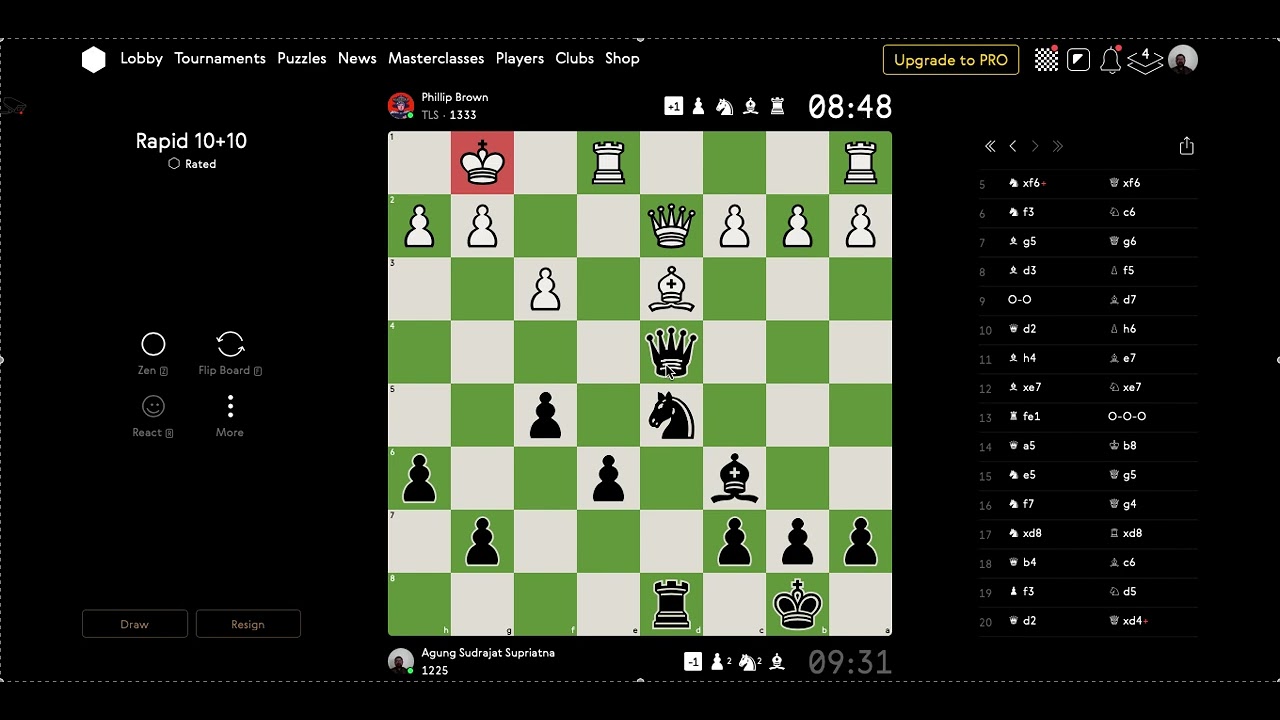Open the Puzzles page
1280x720 pixels.
coord(302,58)
